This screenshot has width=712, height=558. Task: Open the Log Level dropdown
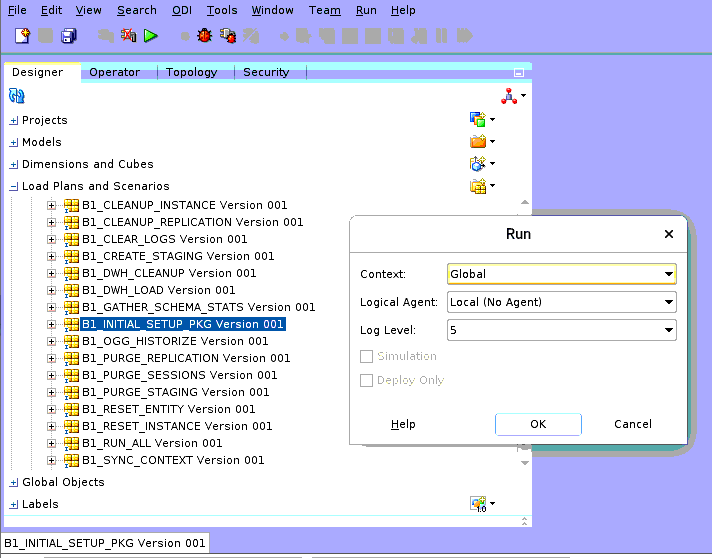562,330
